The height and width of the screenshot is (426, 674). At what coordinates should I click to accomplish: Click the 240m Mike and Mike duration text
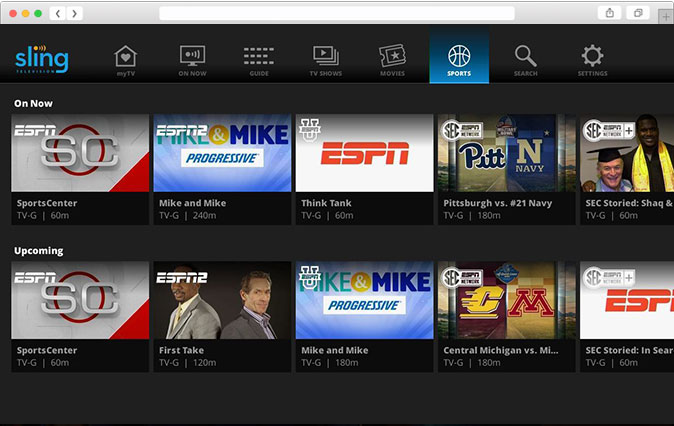[204, 215]
